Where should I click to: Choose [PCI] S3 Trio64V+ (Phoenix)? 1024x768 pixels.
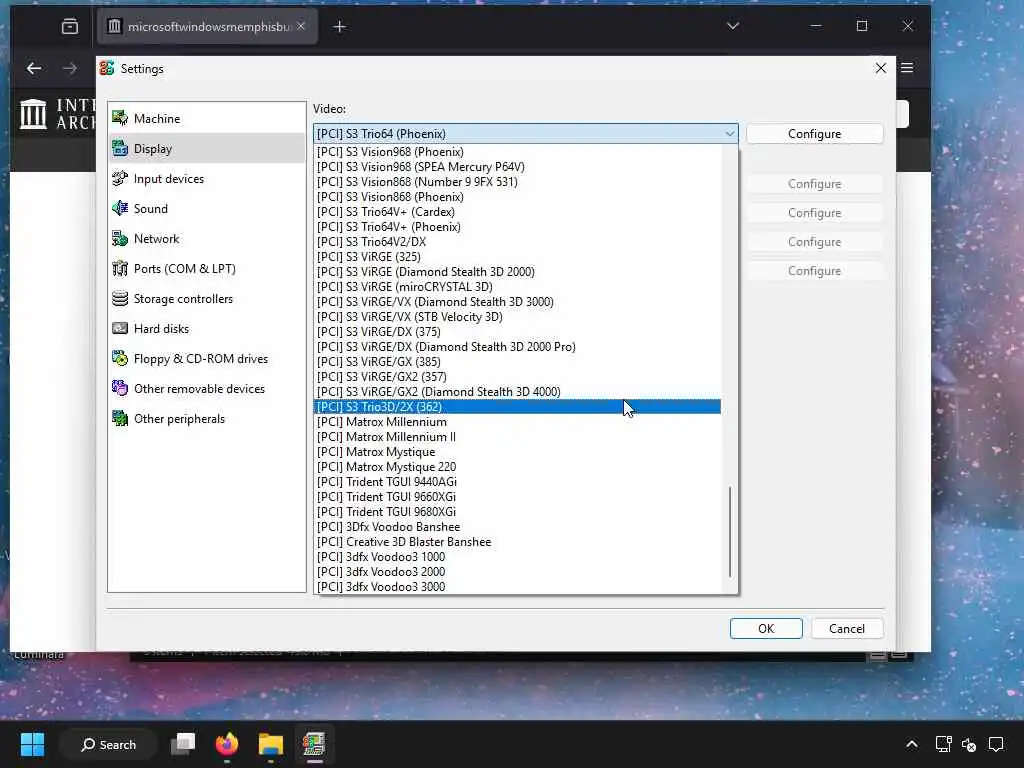coord(517,227)
